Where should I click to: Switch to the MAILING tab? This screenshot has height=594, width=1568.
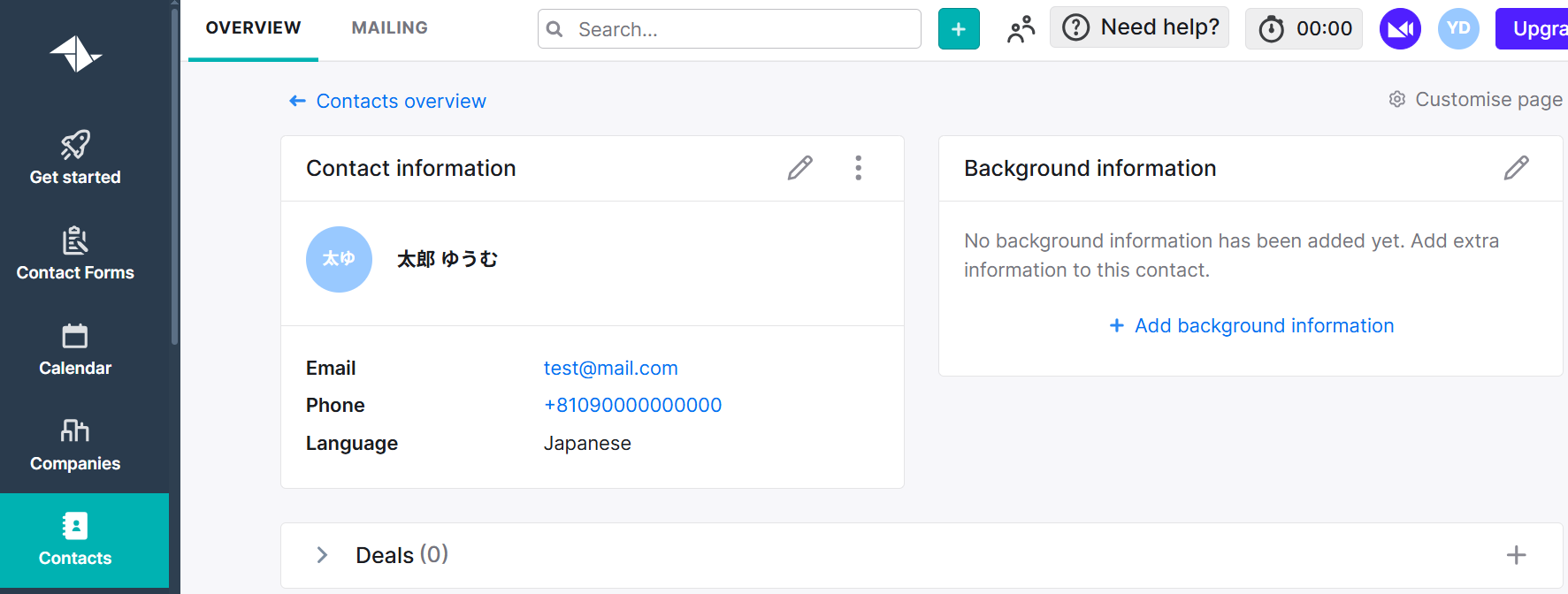pyautogui.click(x=389, y=28)
